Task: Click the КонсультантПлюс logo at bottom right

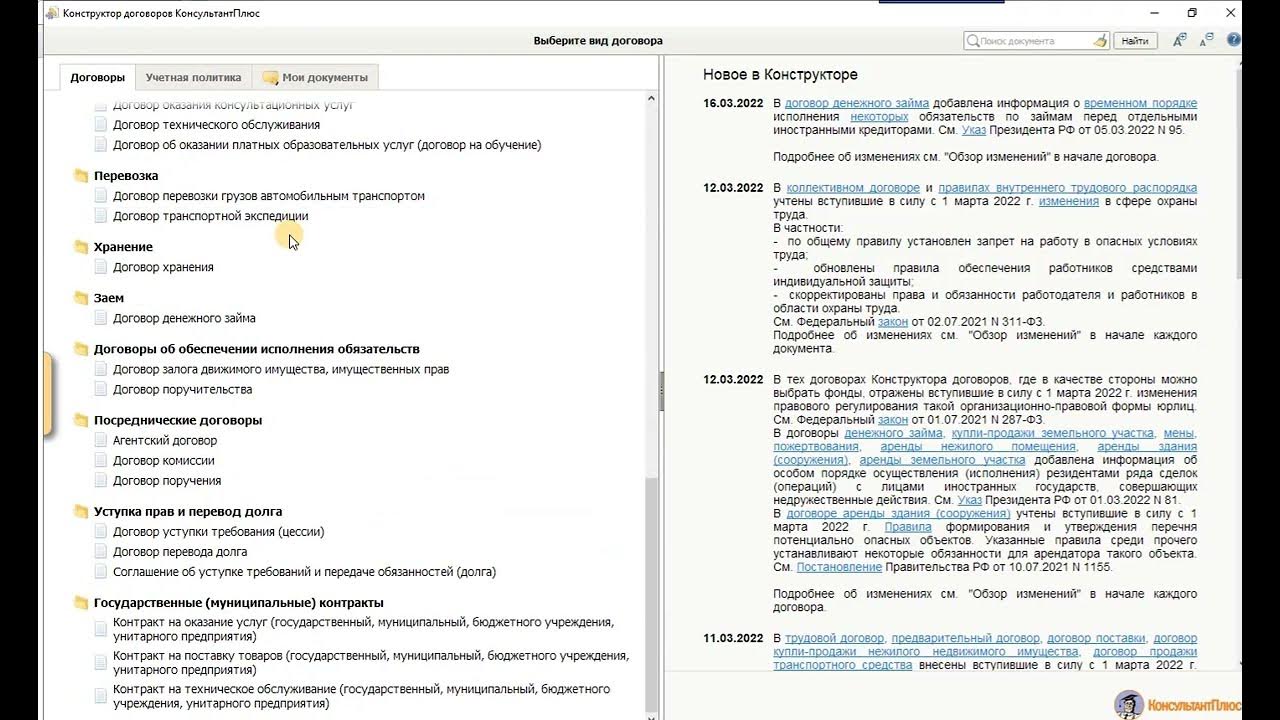Action: coord(1177,703)
